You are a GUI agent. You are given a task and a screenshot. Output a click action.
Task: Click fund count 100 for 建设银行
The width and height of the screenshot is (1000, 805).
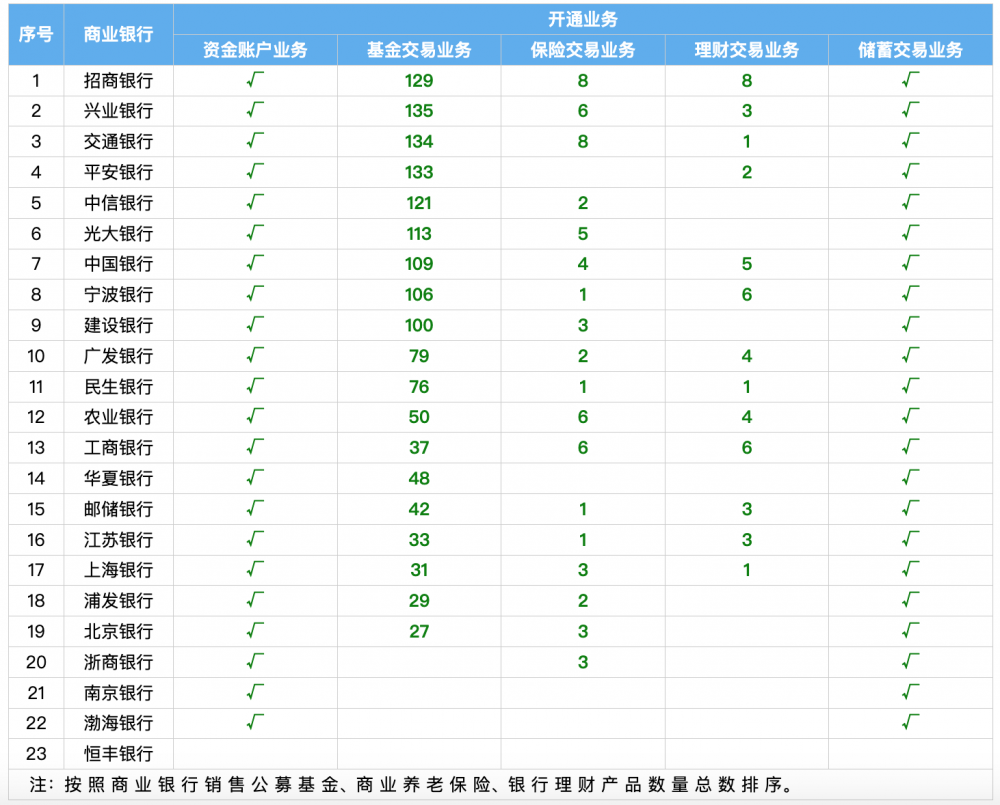click(x=419, y=325)
